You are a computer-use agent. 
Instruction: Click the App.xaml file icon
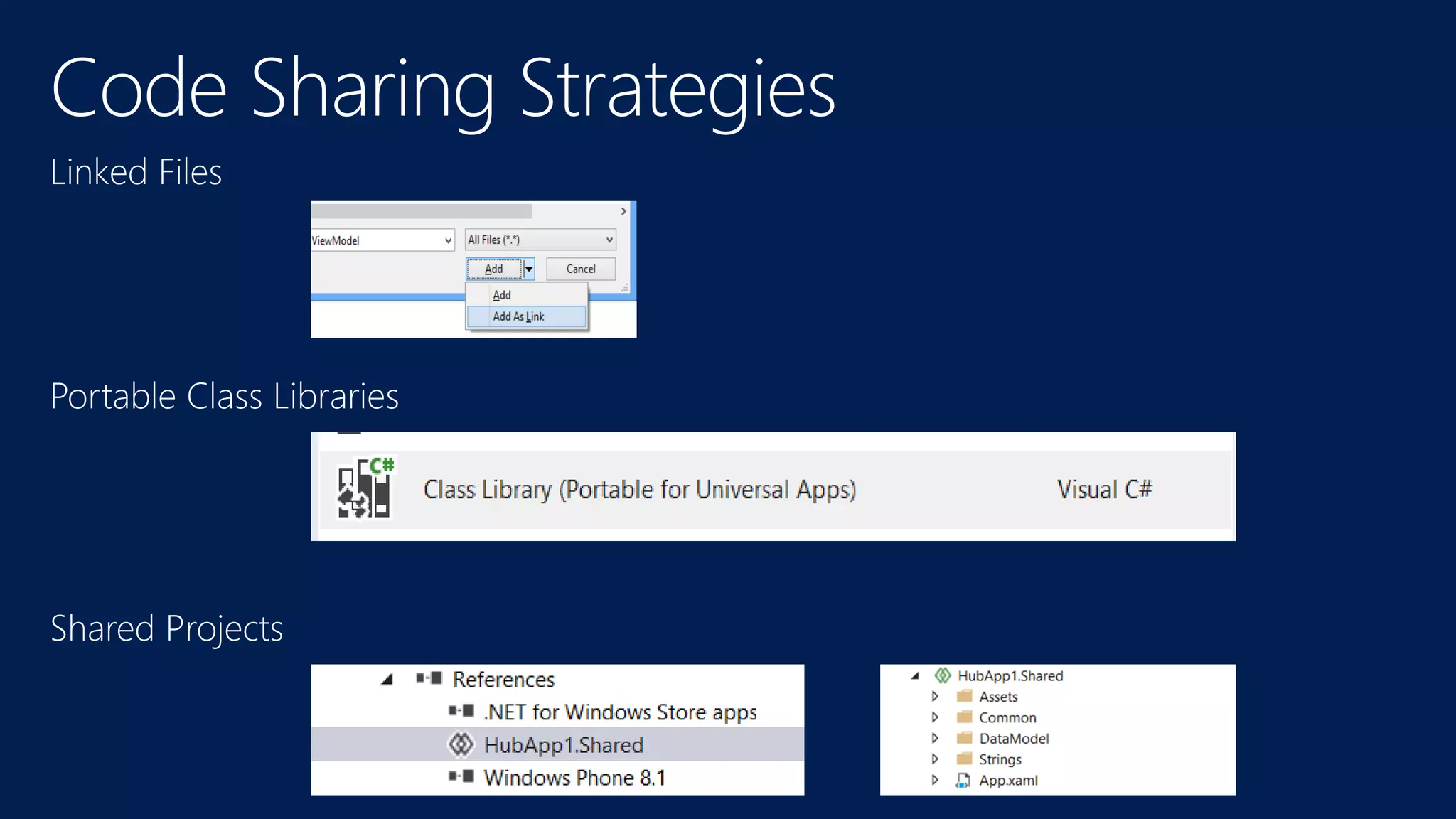[963, 780]
